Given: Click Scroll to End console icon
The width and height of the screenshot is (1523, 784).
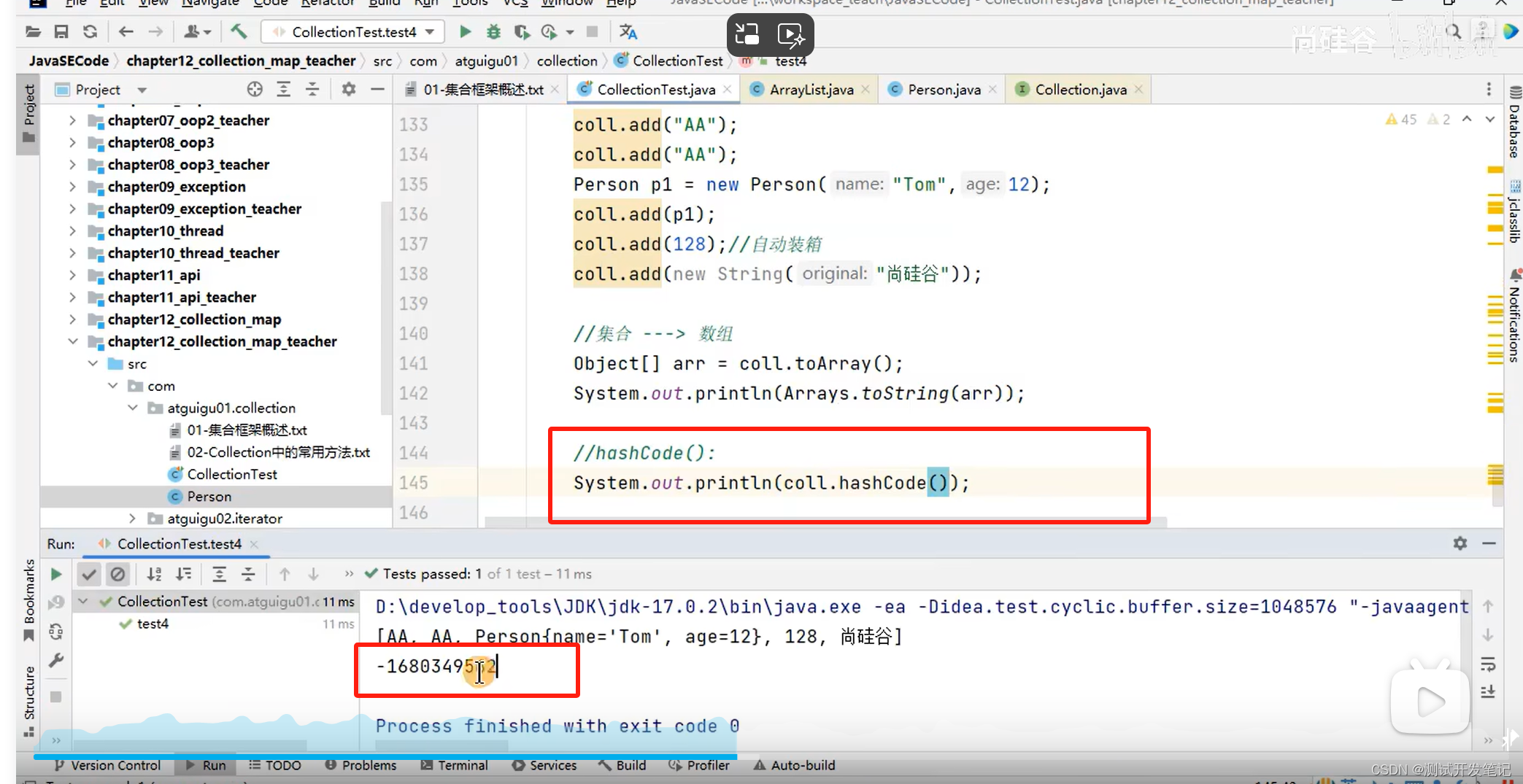Looking at the screenshot, I should click(1487, 691).
